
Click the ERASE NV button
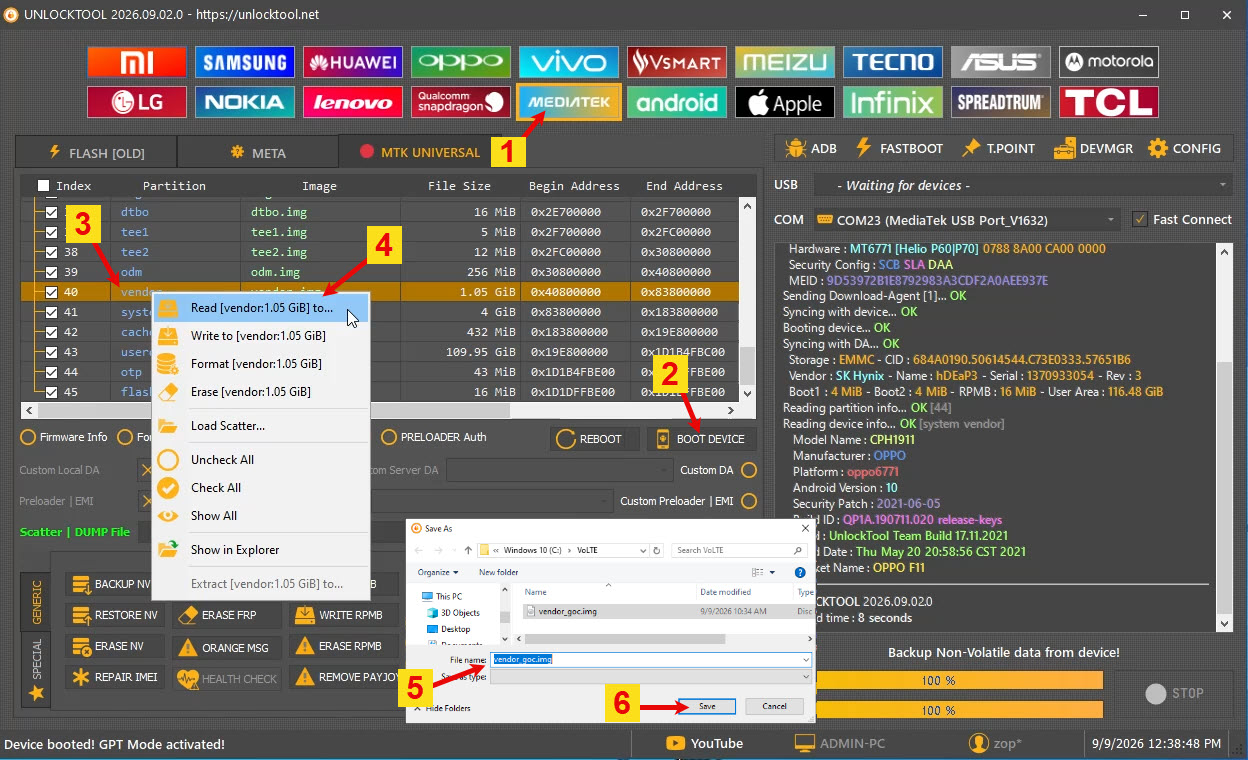click(x=116, y=646)
